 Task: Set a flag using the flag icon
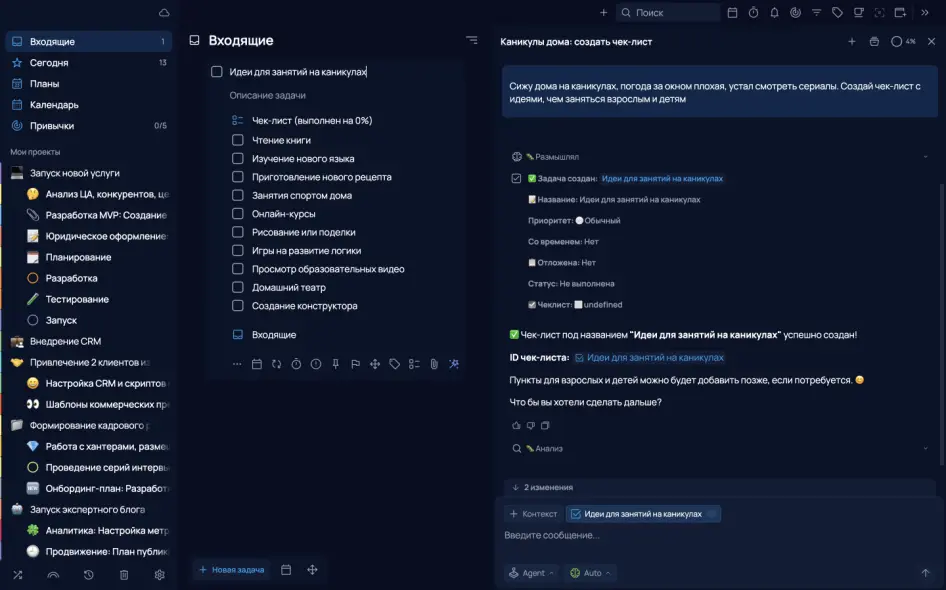pyautogui.click(x=355, y=364)
